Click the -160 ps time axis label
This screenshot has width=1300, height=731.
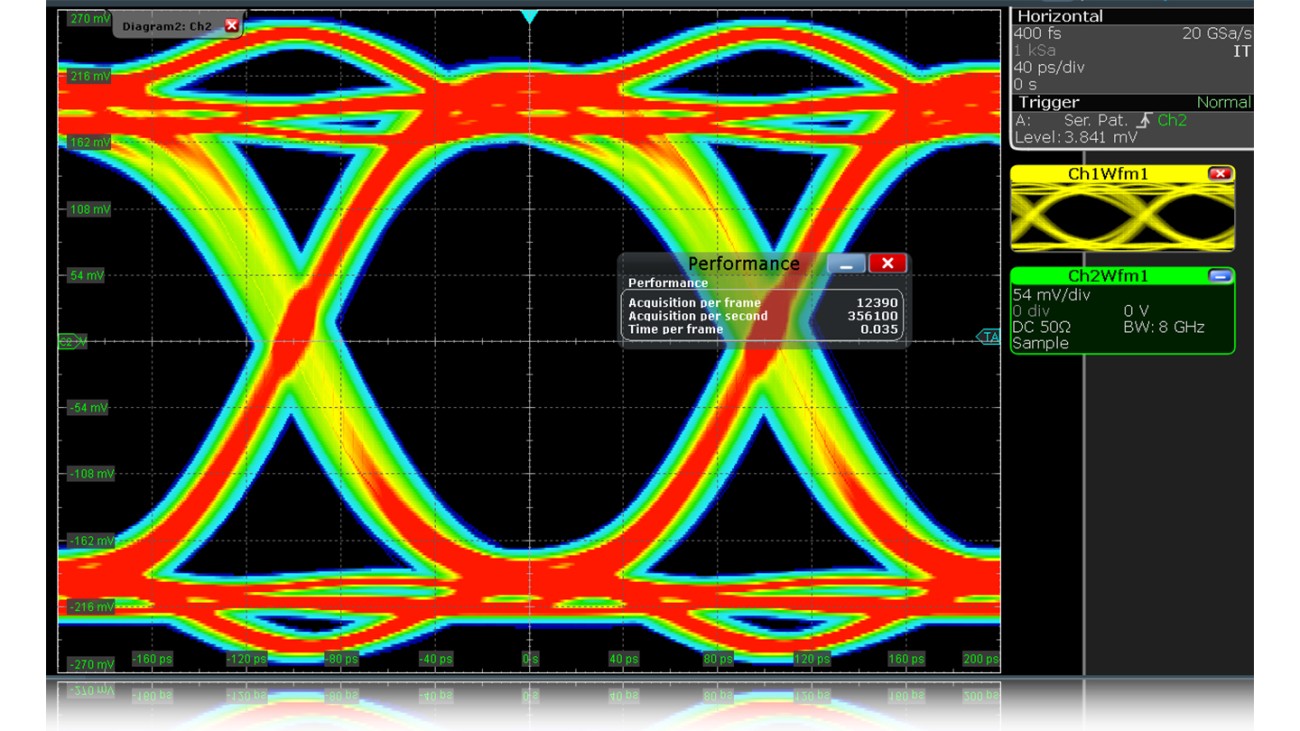[152, 659]
